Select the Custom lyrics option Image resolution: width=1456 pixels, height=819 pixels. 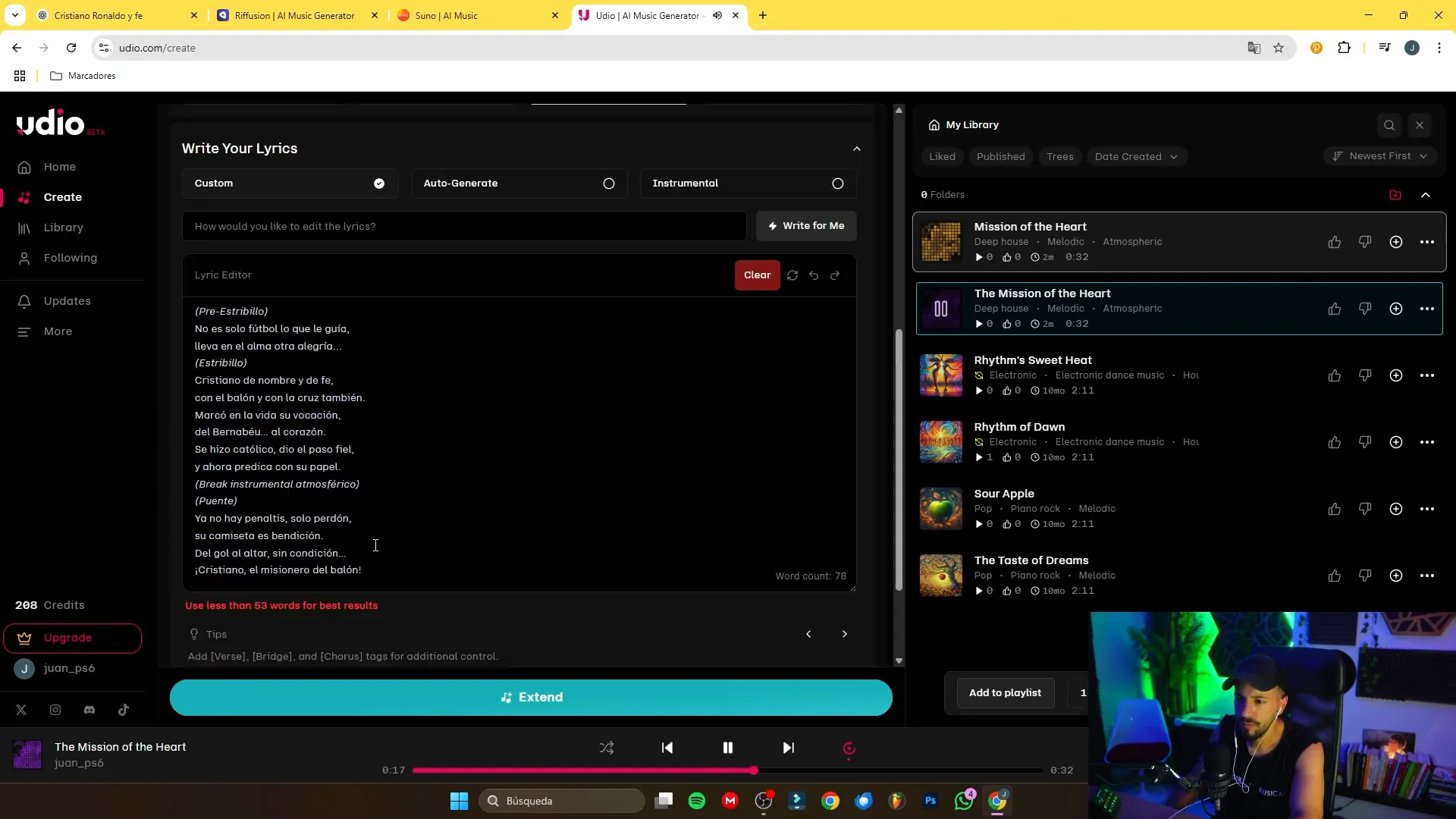tap(290, 184)
